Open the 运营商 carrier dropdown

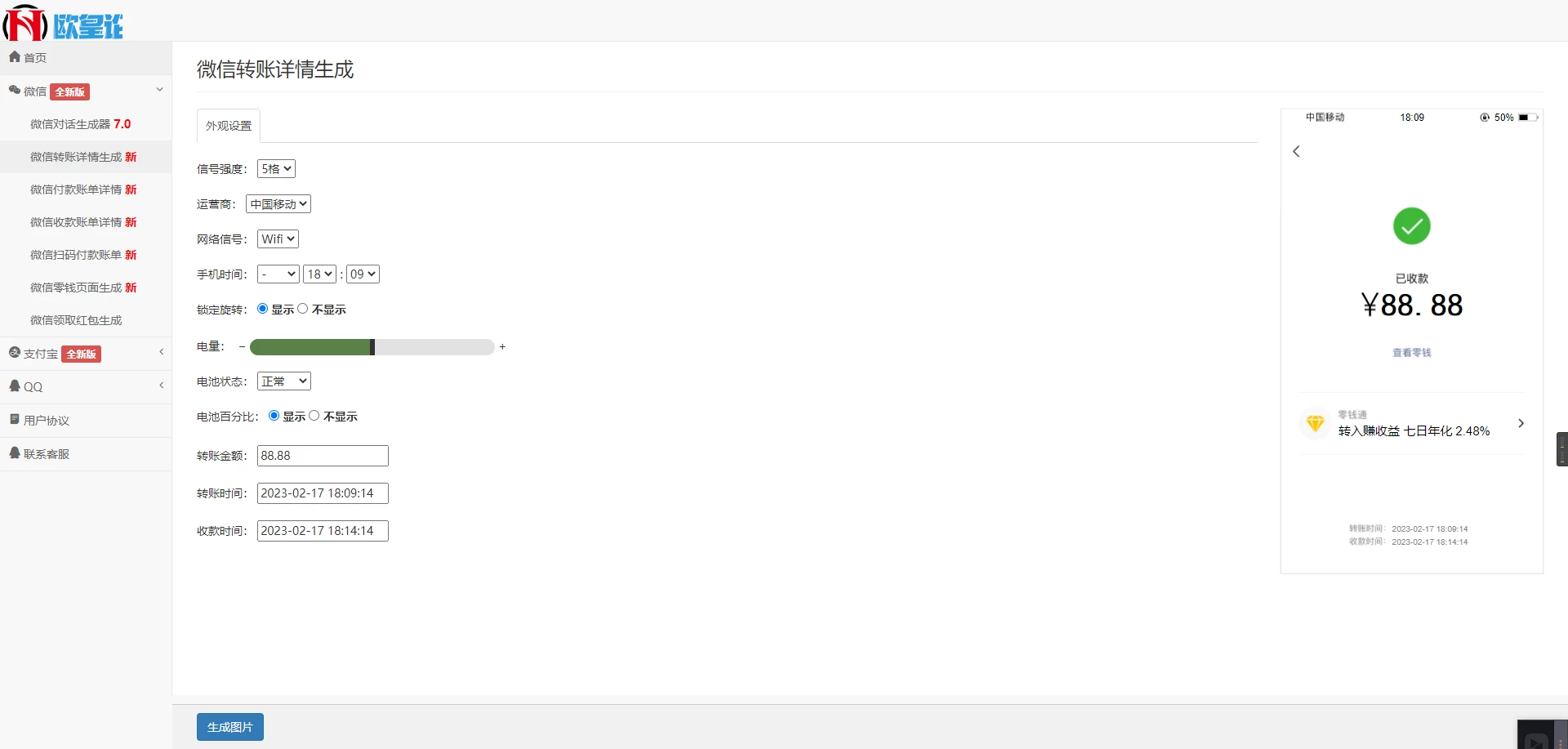coord(278,204)
